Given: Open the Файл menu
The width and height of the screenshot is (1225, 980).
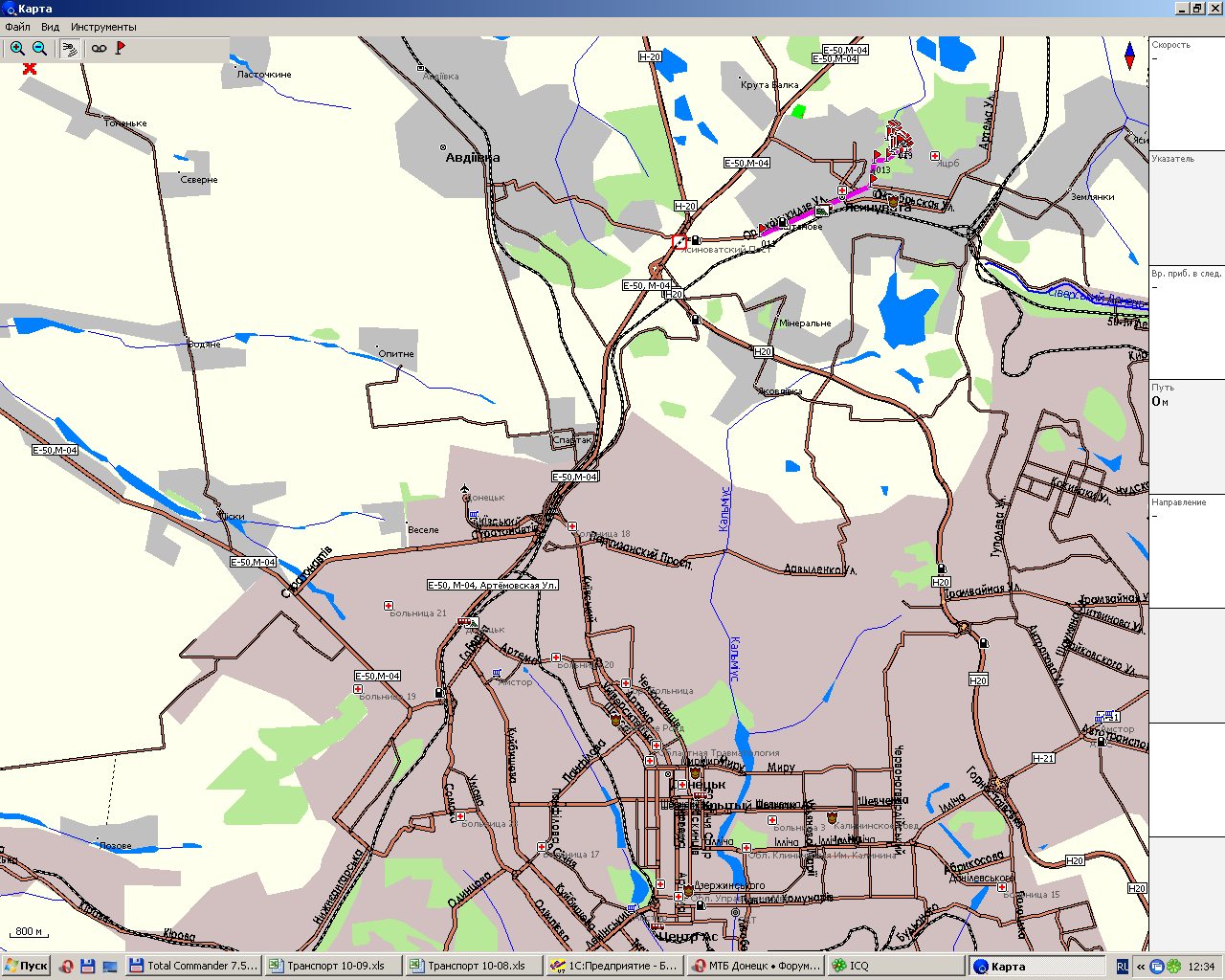Looking at the screenshot, I should click(x=17, y=27).
